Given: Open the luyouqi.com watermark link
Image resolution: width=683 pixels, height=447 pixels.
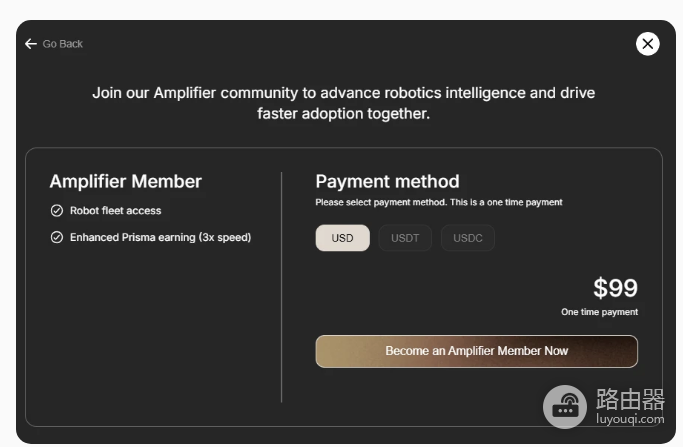Looking at the screenshot, I should 630,419.
